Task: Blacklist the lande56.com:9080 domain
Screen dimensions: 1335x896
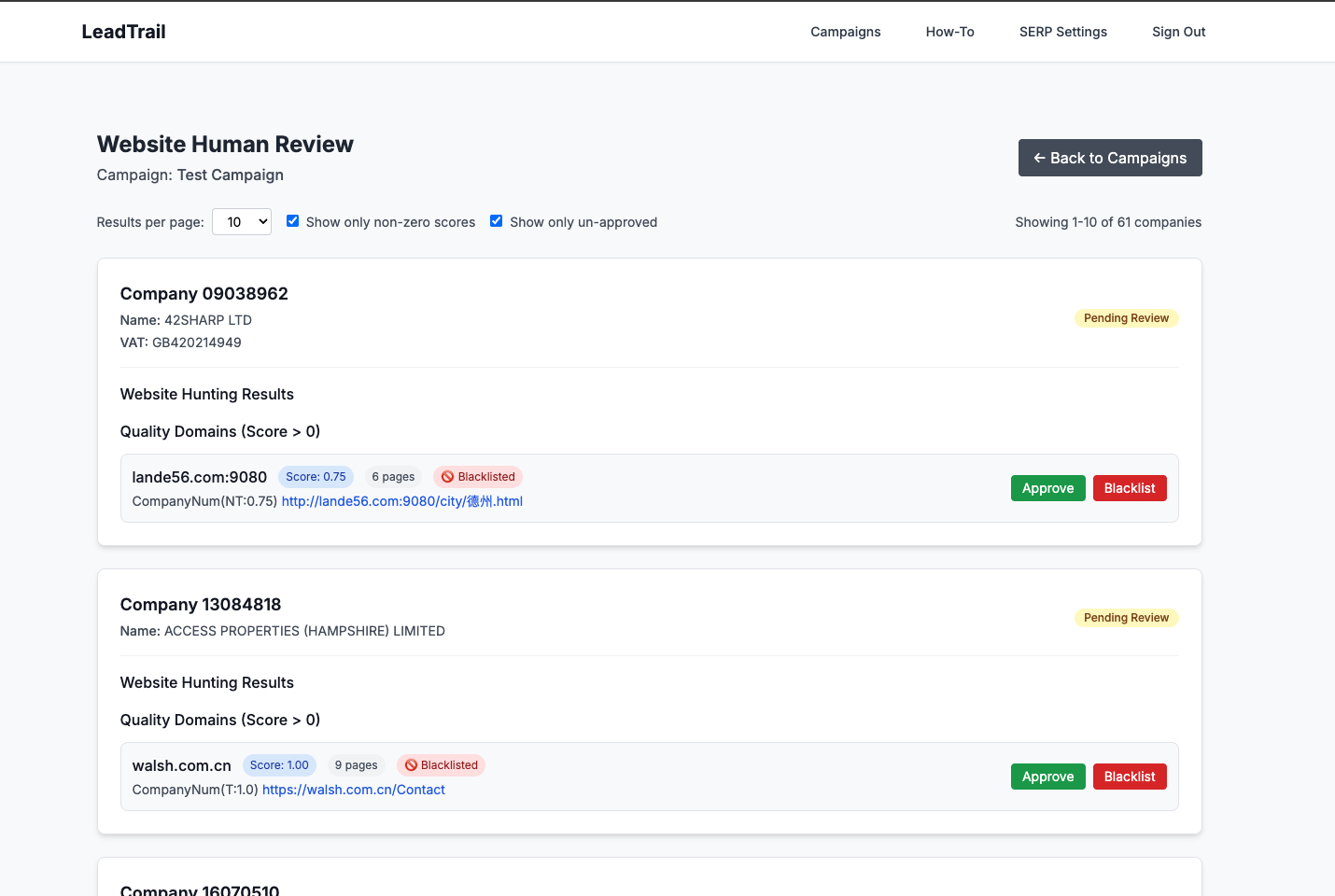Action: click(1130, 487)
